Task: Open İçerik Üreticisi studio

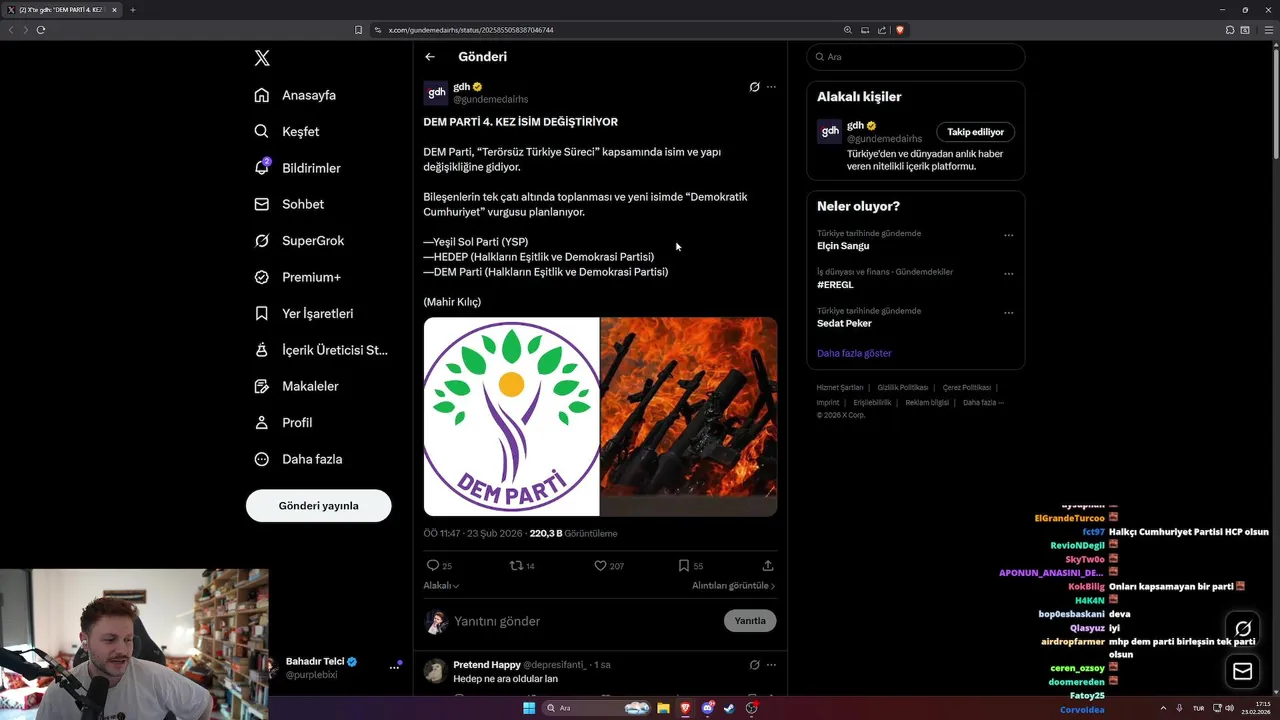Action: click(x=321, y=350)
